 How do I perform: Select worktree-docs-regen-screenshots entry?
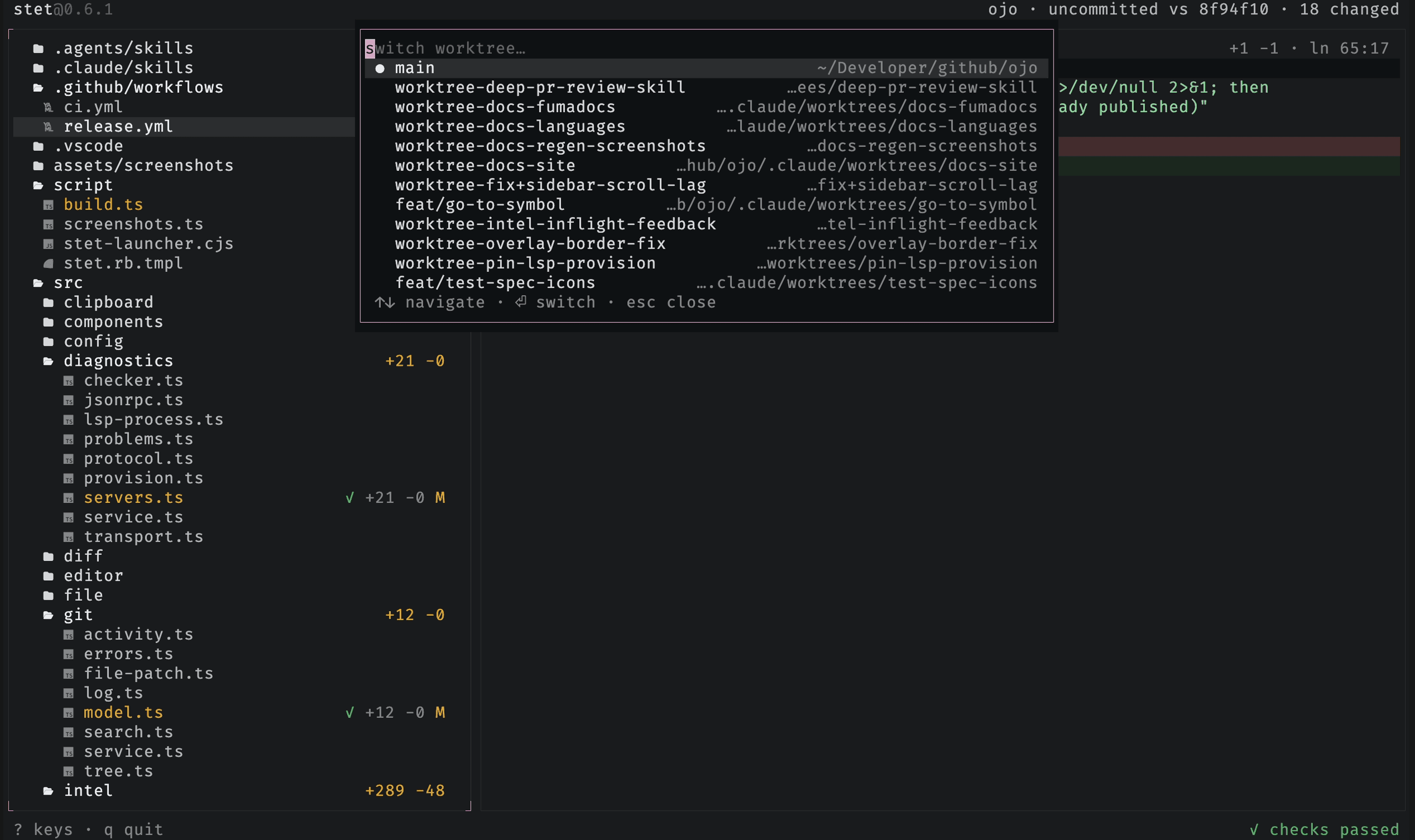706,146
